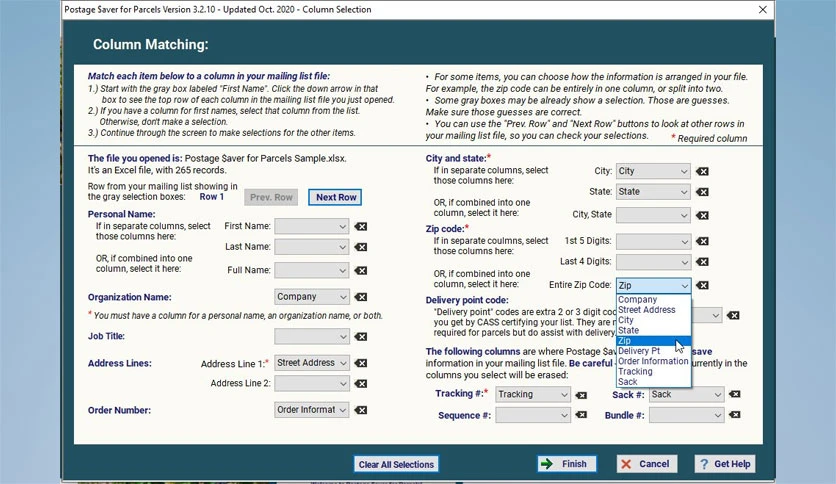
Task: Close the Column Selection window
Action: pyautogui.click(x=762, y=10)
